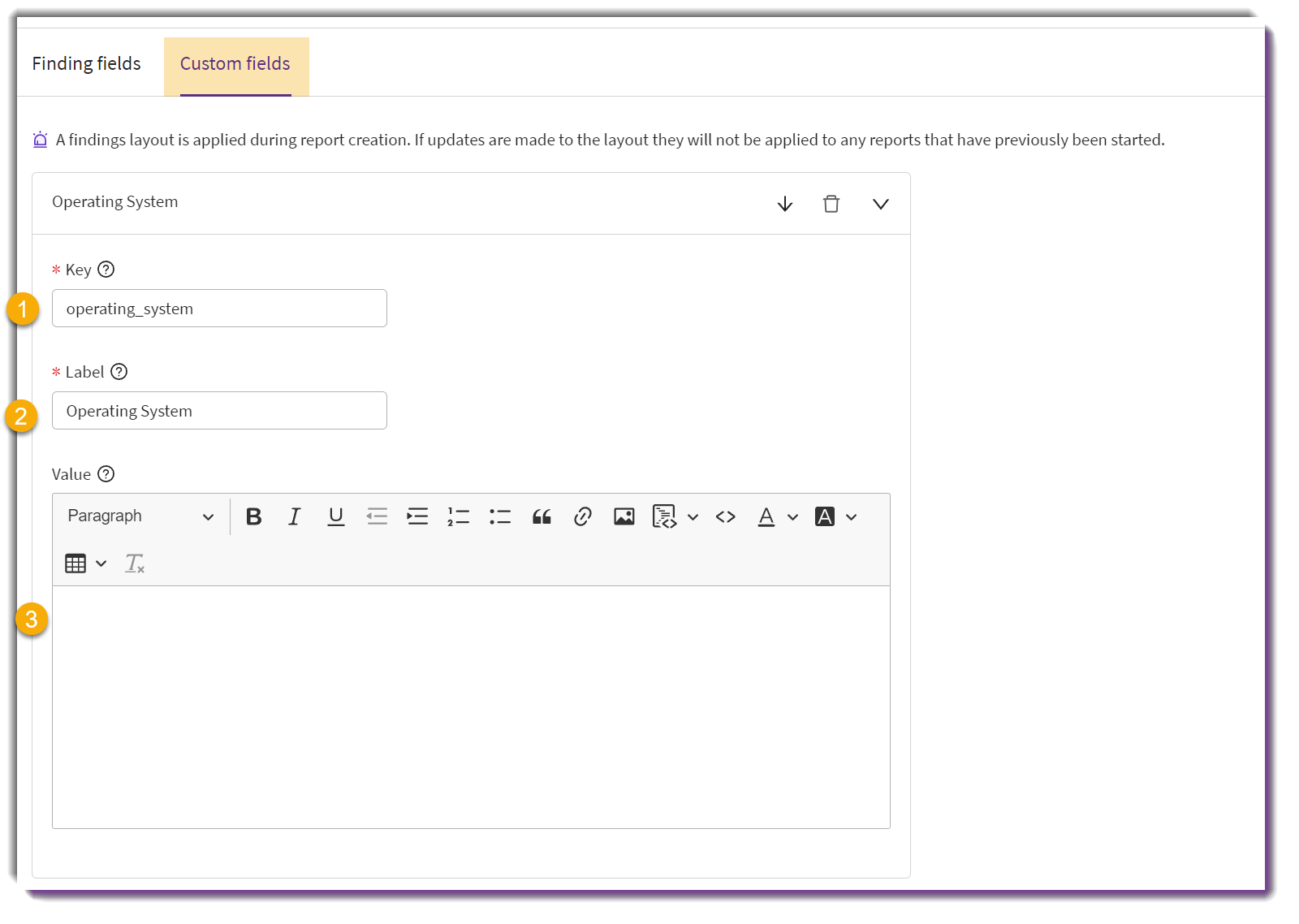
Task: Delete the Operating System field
Action: (x=831, y=204)
